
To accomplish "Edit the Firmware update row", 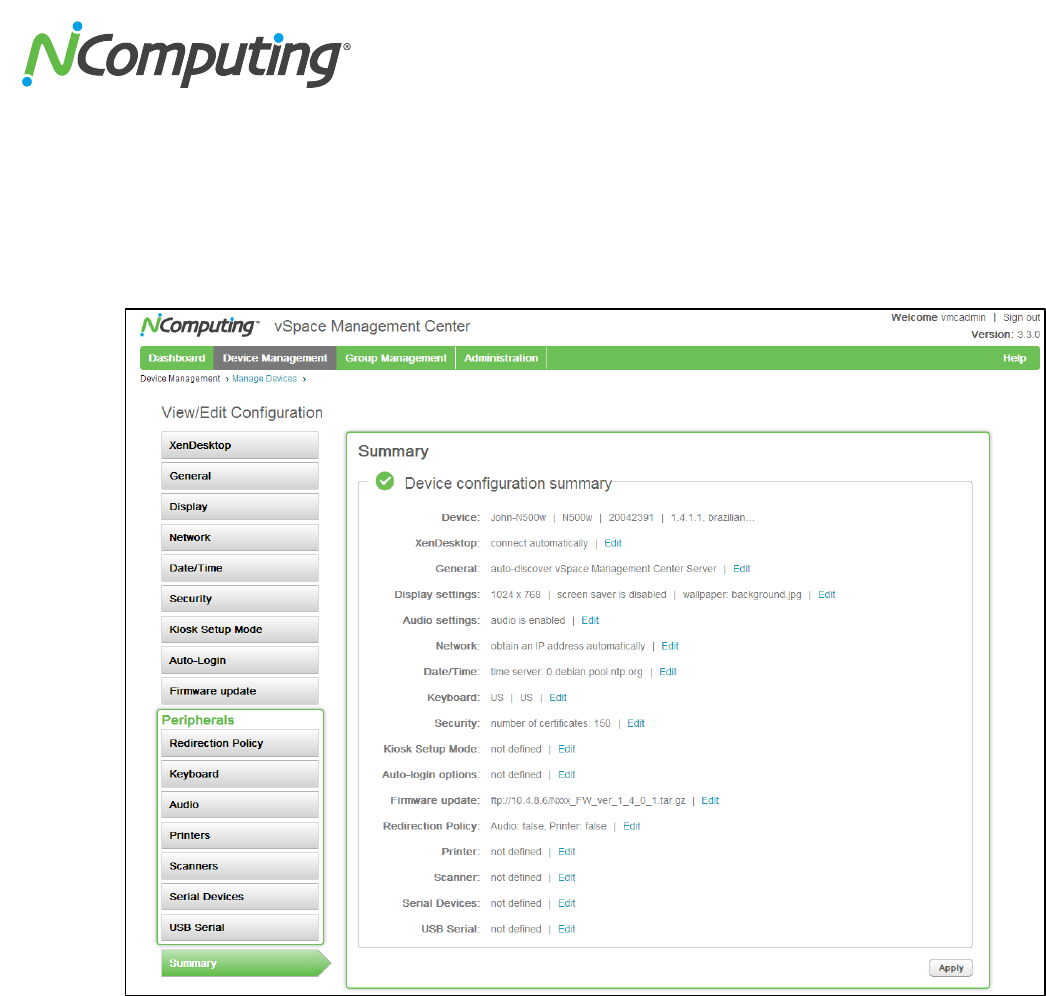I will pyautogui.click(x=710, y=801).
